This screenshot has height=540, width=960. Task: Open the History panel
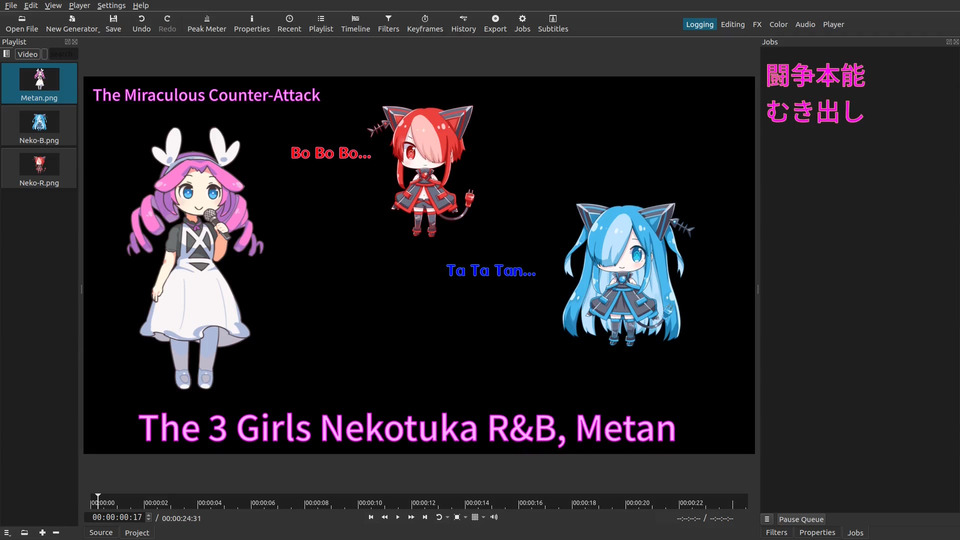coord(463,23)
